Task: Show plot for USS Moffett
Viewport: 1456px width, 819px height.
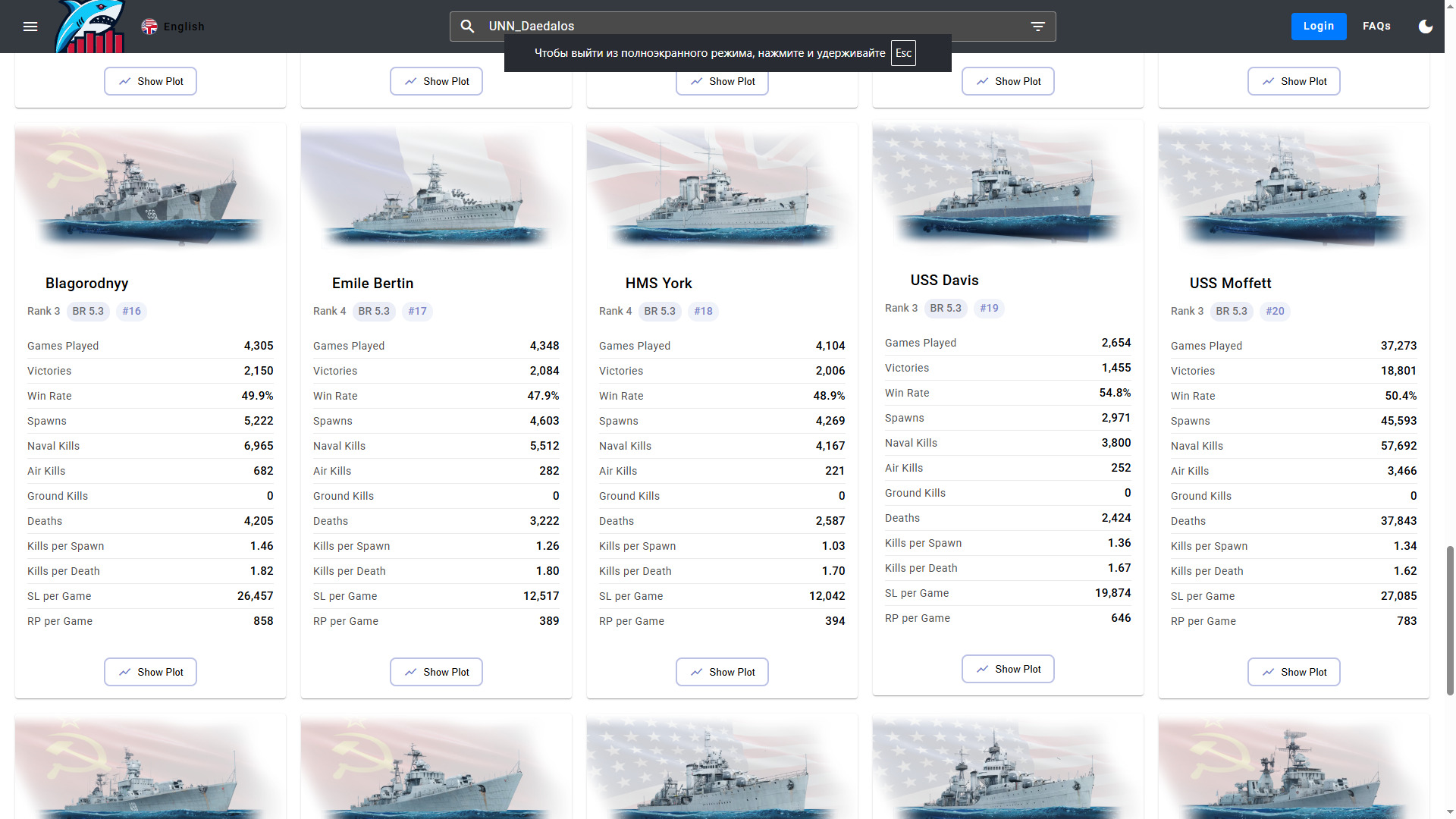Action: click(x=1294, y=672)
